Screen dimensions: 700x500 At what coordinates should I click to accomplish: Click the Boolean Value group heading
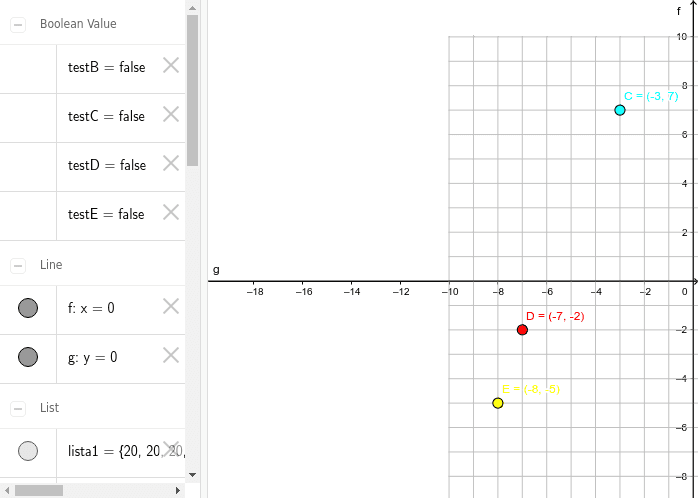pos(78,24)
